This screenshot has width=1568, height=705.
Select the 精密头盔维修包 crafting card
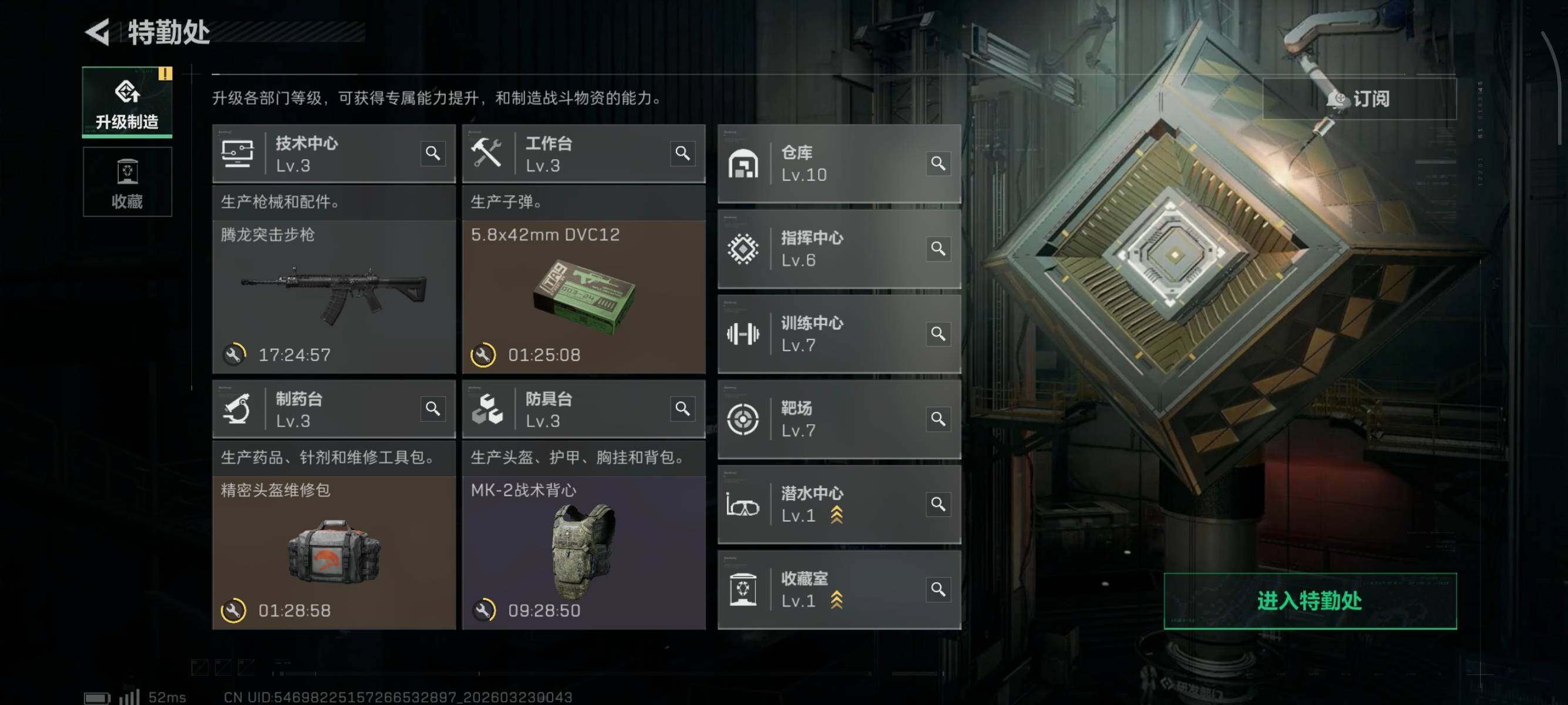pyautogui.click(x=334, y=552)
